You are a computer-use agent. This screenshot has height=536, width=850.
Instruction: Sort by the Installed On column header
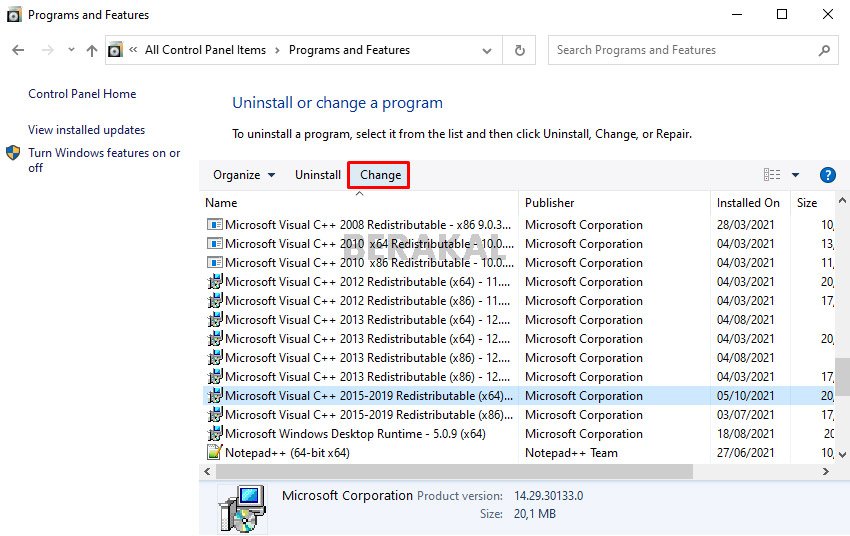coord(748,203)
